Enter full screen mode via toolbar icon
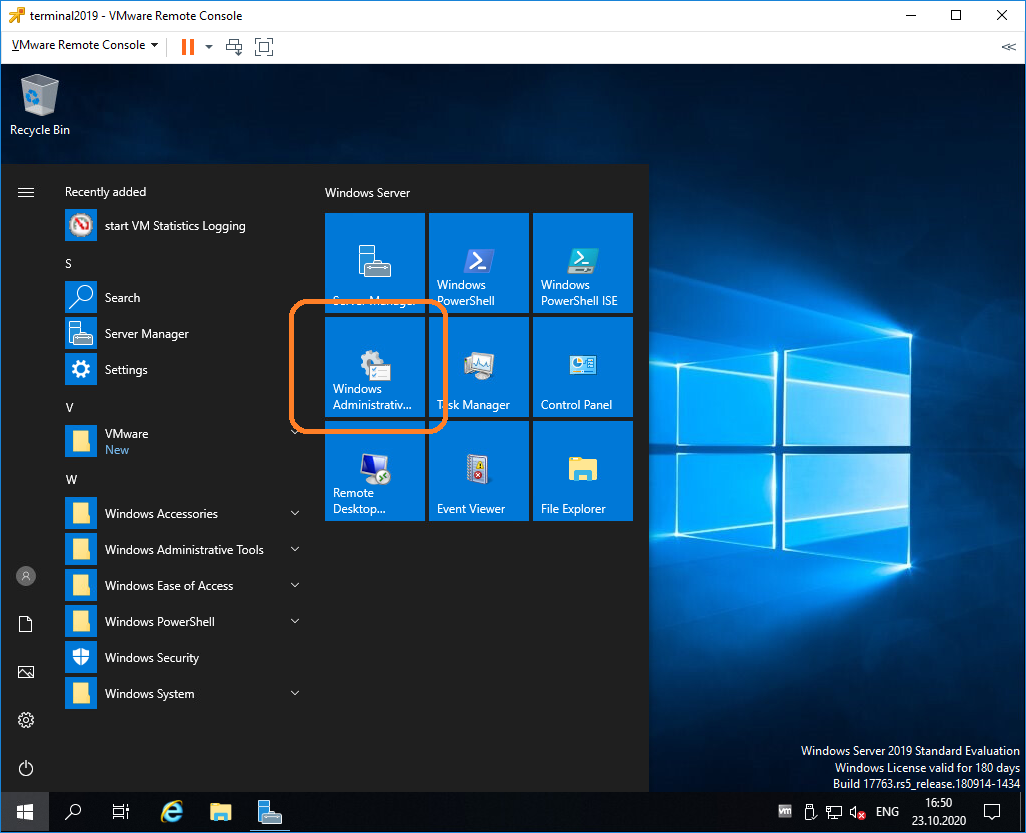 click(x=264, y=46)
